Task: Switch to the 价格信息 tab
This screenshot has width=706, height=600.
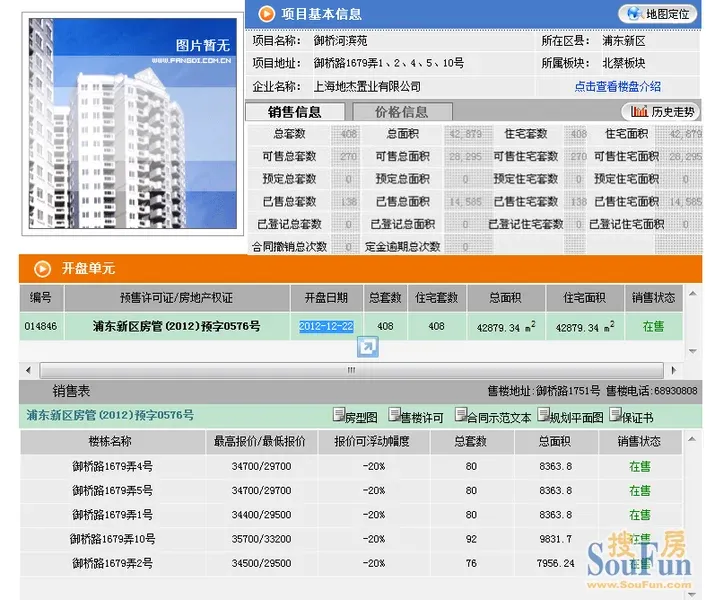Action: click(402, 112)
